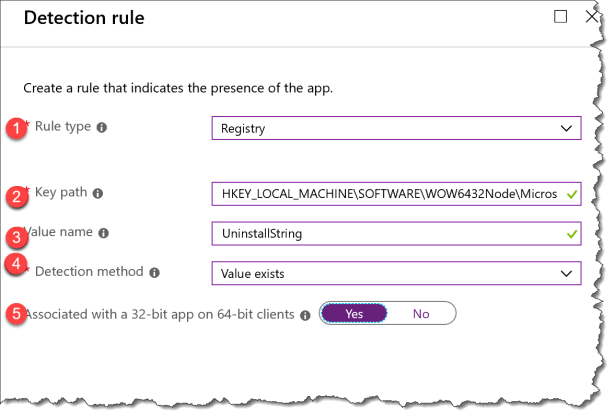
Task: Click green checkmark in Key path field
Action: coord(571,193)
